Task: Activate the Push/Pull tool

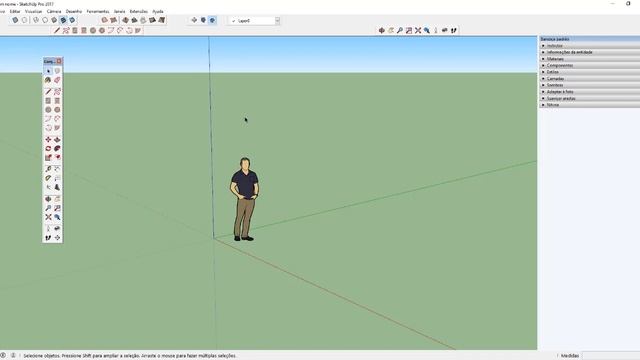Action: (57, 140)
